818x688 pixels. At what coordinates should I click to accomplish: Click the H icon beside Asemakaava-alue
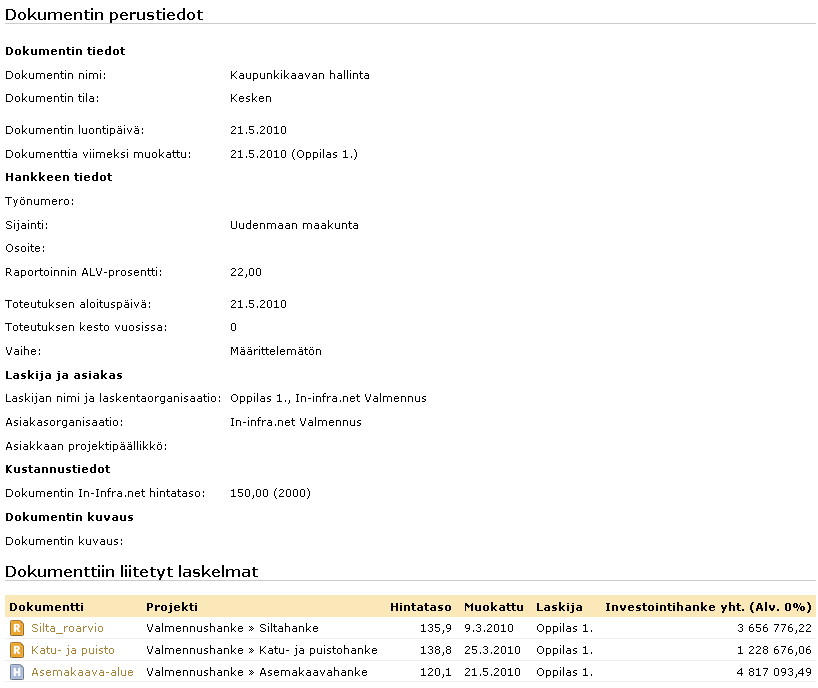click(x=17, y=672)
